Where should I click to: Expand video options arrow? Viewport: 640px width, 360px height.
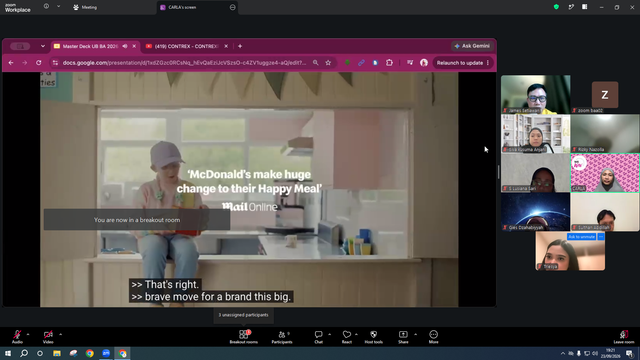coord(60,334)
